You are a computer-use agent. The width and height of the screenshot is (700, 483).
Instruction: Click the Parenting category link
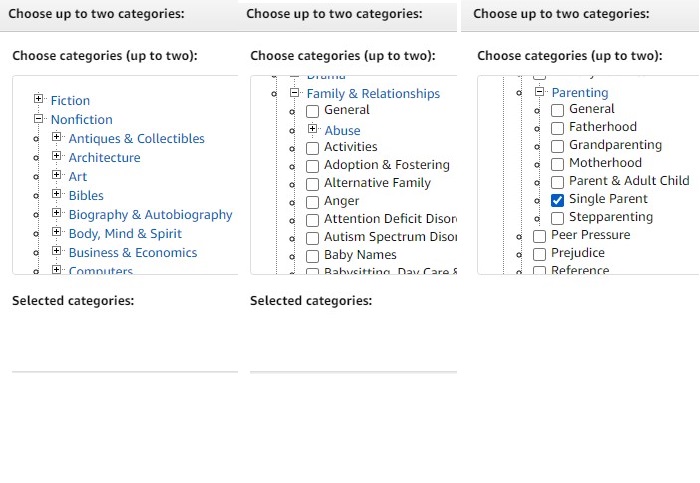tap(580, 92)
